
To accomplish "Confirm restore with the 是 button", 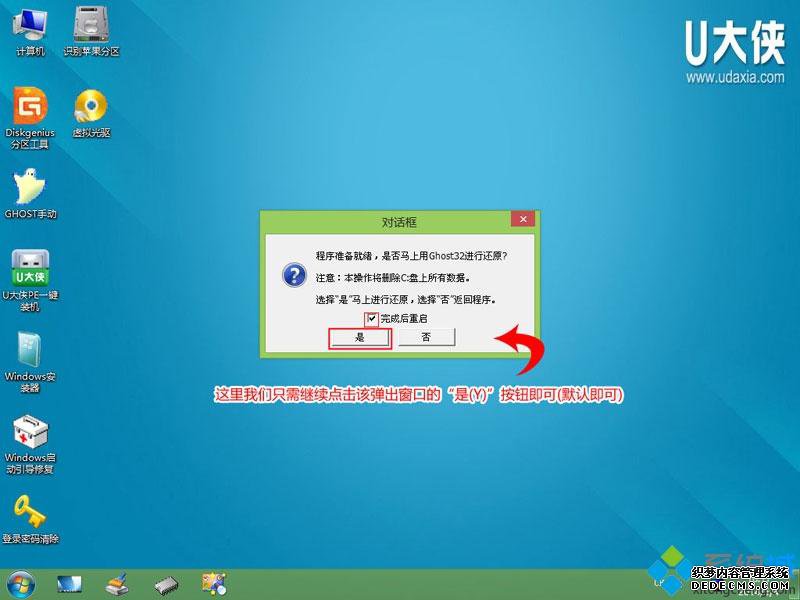I will pyautogui.click(x=360, y=338).
